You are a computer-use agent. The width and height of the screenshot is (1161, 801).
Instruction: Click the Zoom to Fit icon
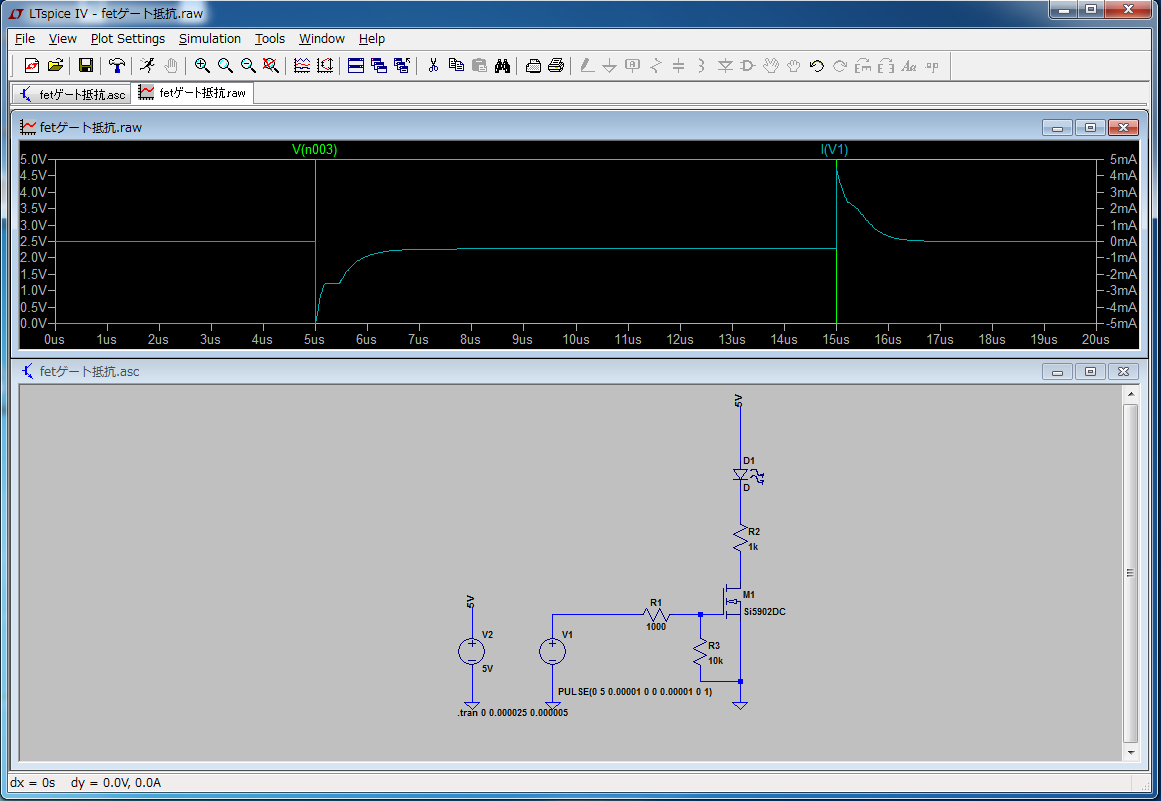pyautogui.click(x=270, y=66)
